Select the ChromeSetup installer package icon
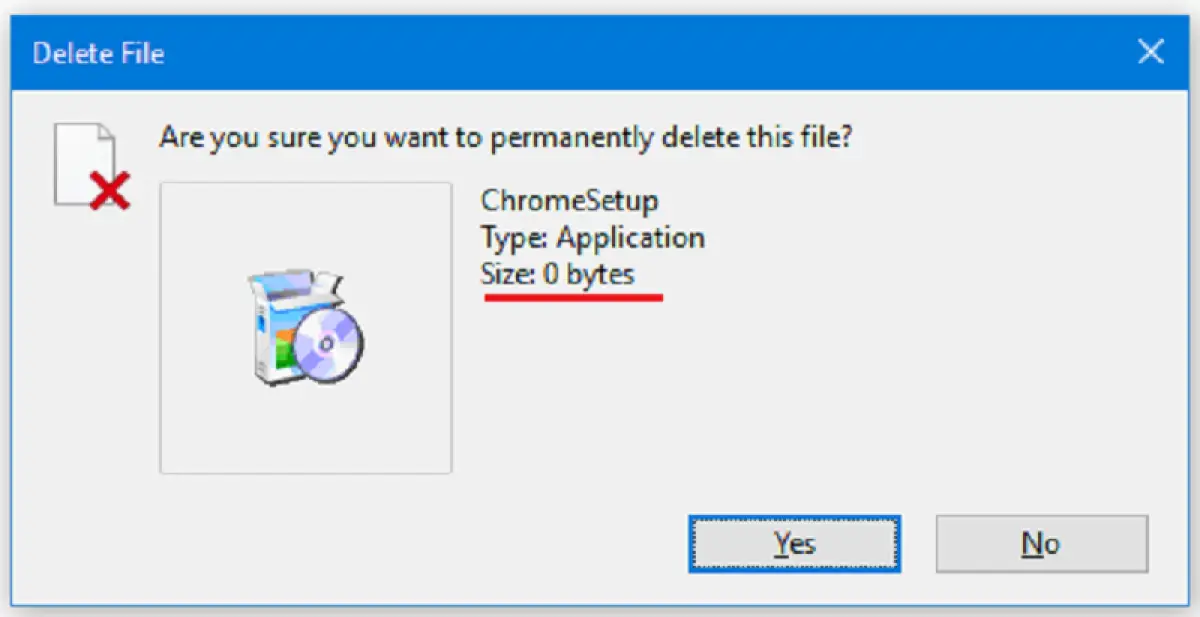 coord(305,330)
